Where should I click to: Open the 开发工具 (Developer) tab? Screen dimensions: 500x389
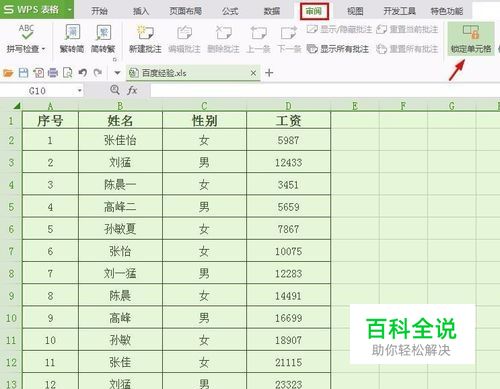coord(399,11)
